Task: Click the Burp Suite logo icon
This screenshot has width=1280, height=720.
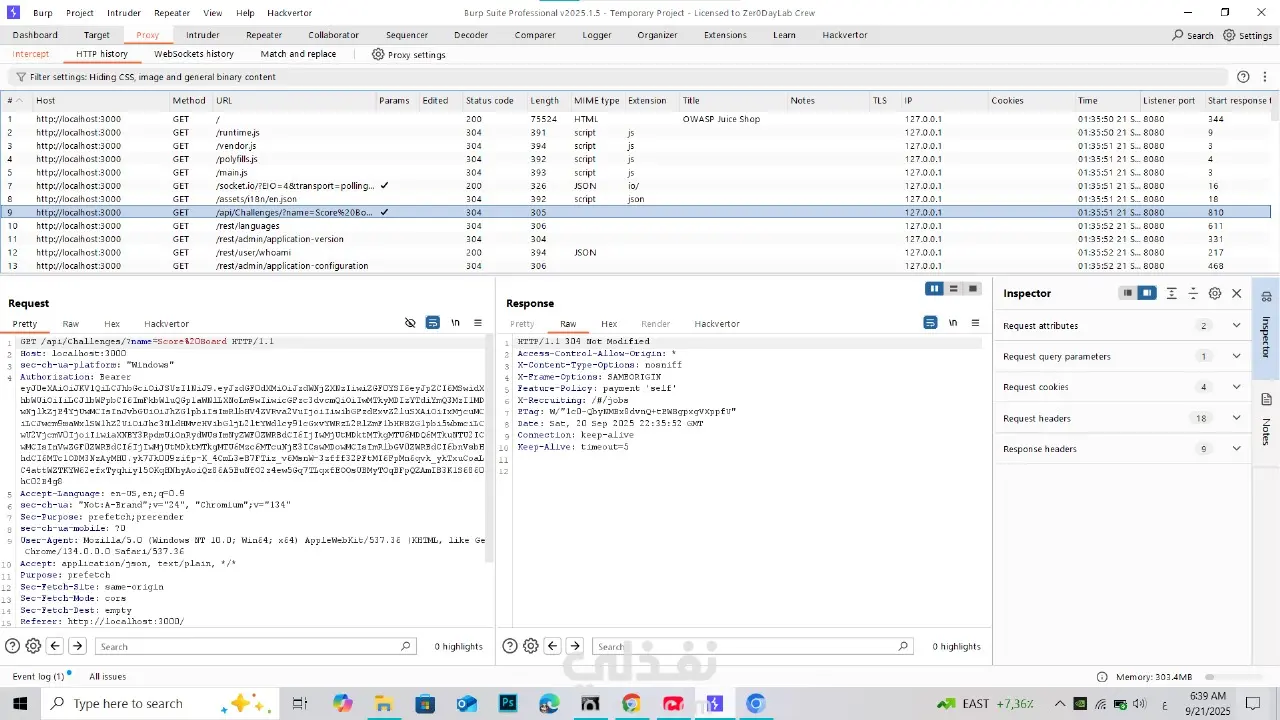Action: point(14,13)
